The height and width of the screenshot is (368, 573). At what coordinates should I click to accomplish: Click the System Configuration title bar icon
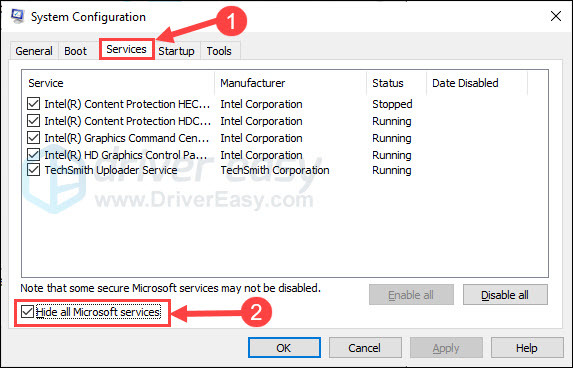[x=17, y=16]
